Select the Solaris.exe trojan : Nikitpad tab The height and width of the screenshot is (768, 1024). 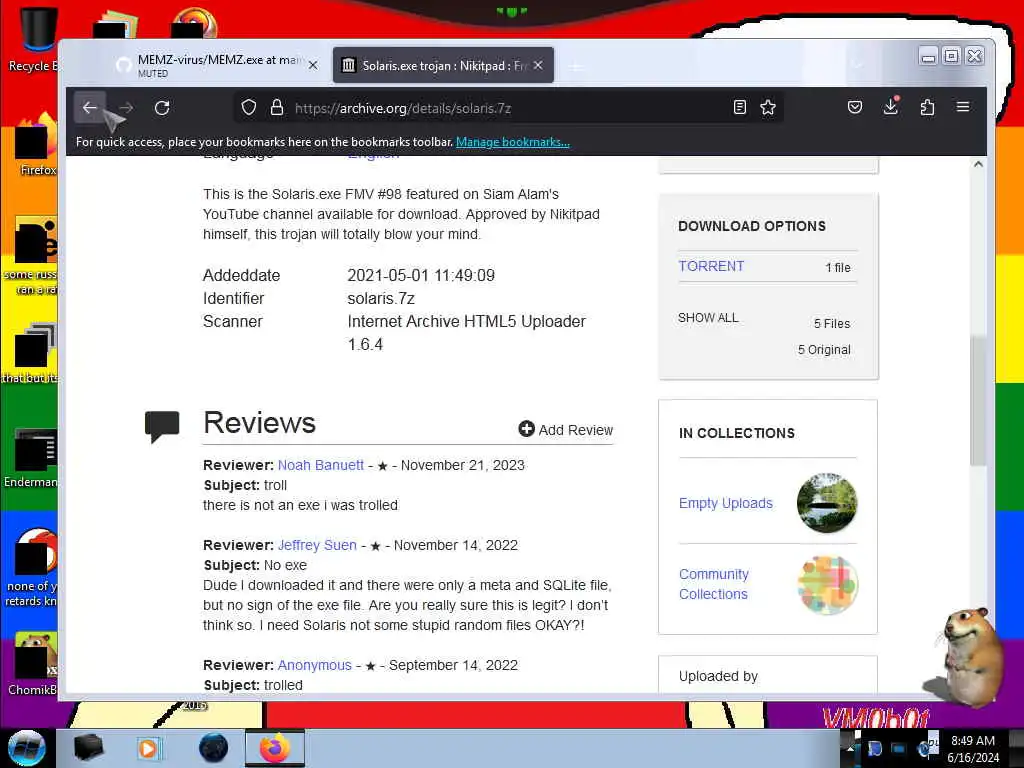(x=443, y=65)
